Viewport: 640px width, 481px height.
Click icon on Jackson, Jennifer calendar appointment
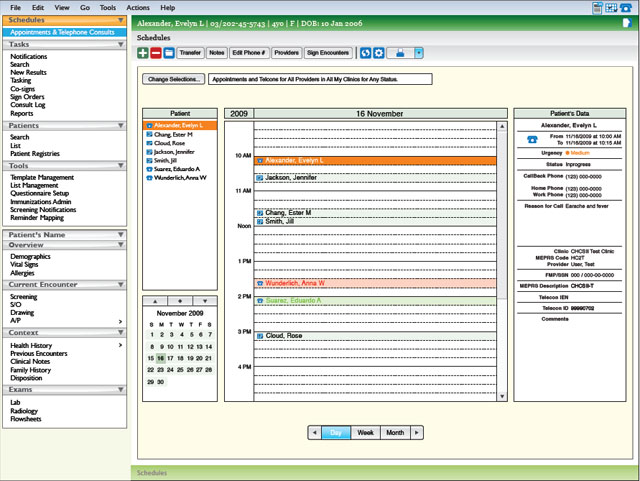point(260,178)
